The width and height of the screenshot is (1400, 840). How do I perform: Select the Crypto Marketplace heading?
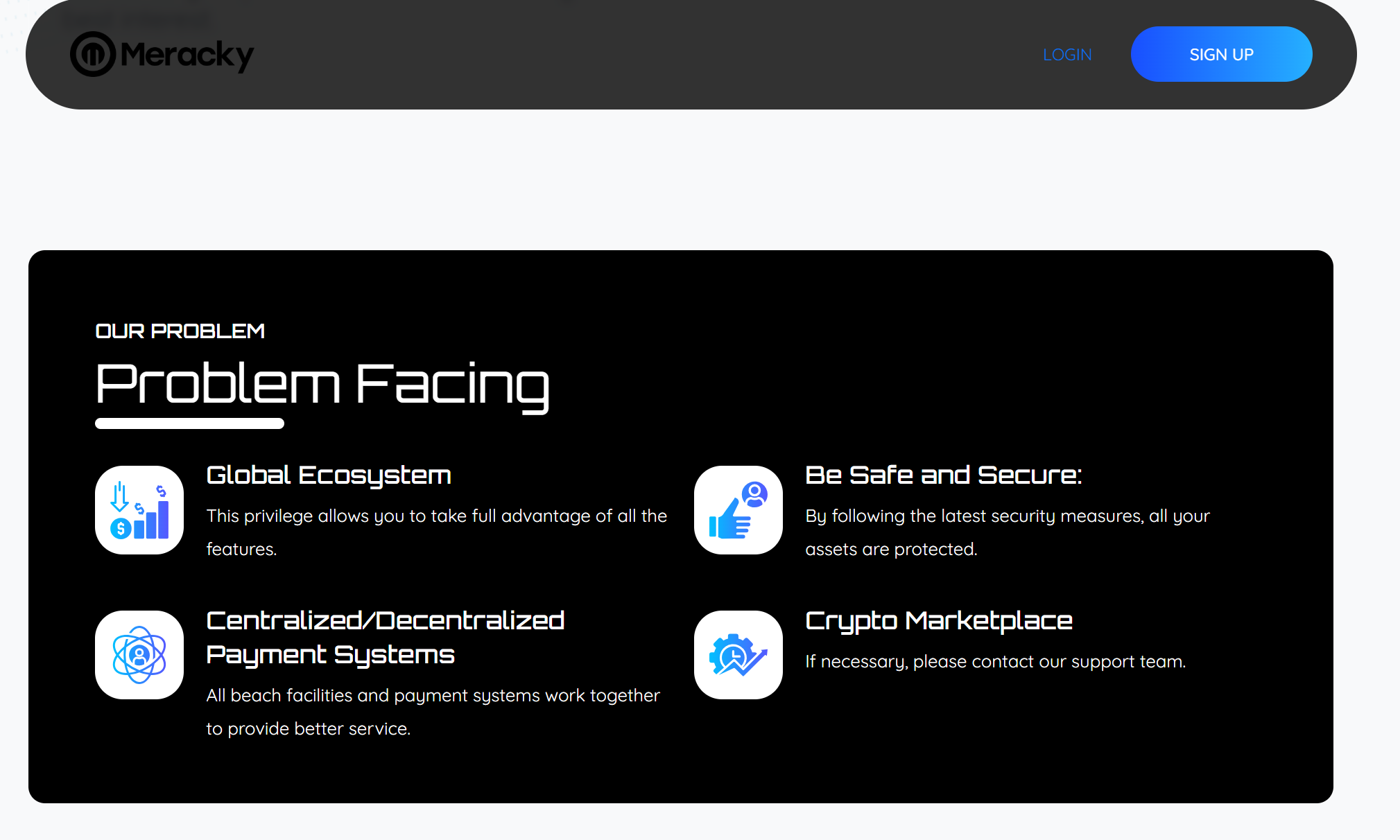point(939,621)
